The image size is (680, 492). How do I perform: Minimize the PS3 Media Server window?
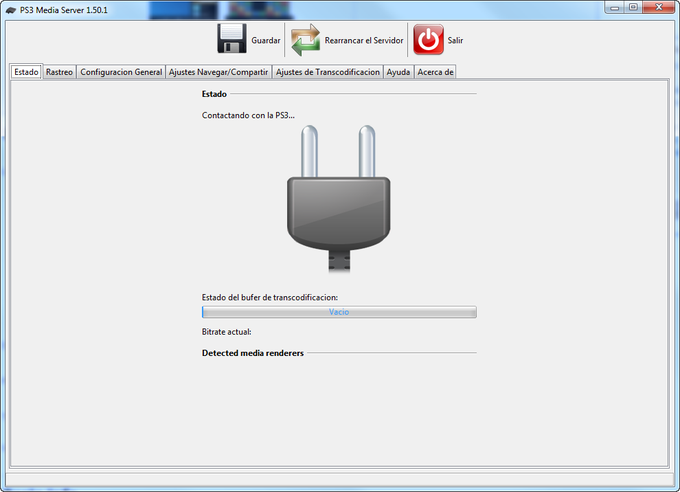(615, 7)
